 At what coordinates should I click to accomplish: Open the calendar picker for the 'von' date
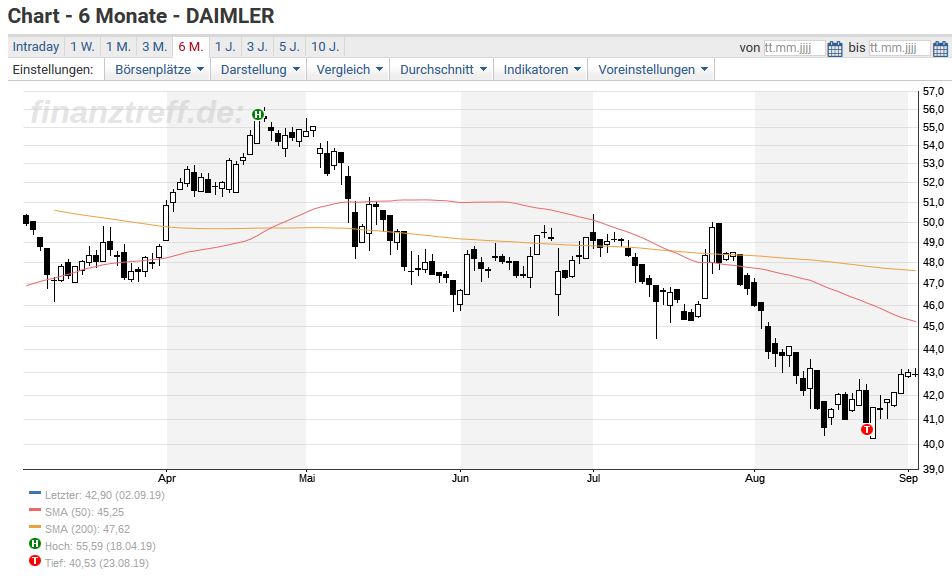835,49
